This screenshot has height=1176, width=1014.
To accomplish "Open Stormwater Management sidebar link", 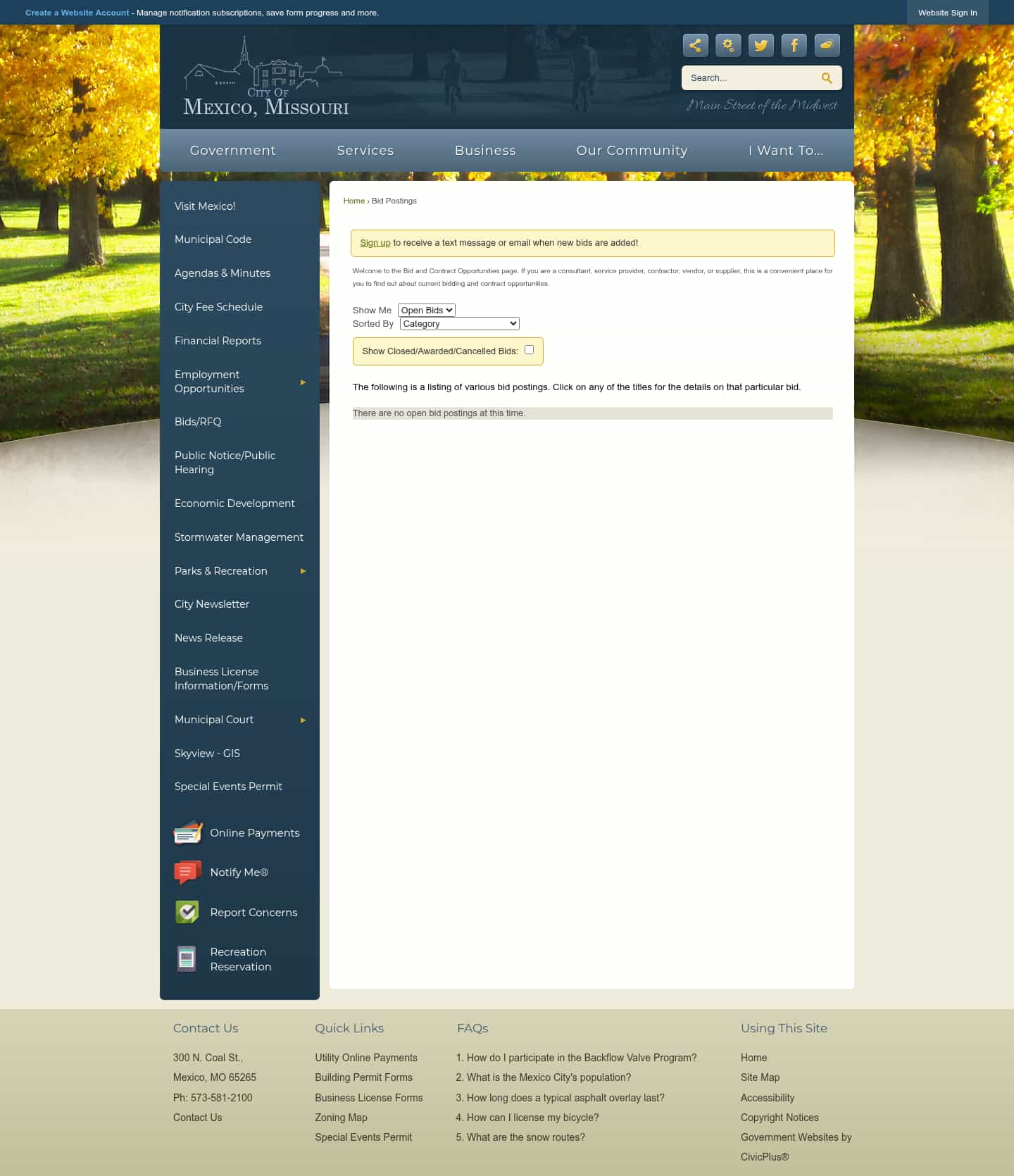I will [x=239, y=537].
